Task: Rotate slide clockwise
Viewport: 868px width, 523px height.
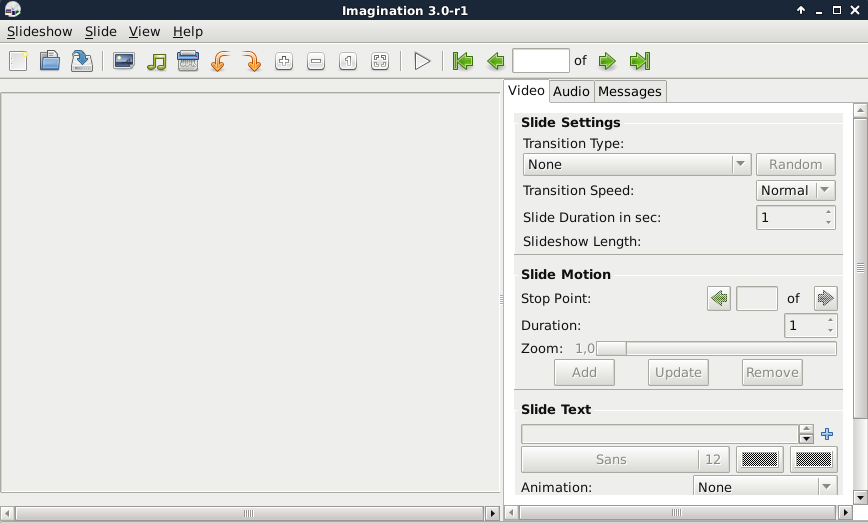Action: point(252,62)
